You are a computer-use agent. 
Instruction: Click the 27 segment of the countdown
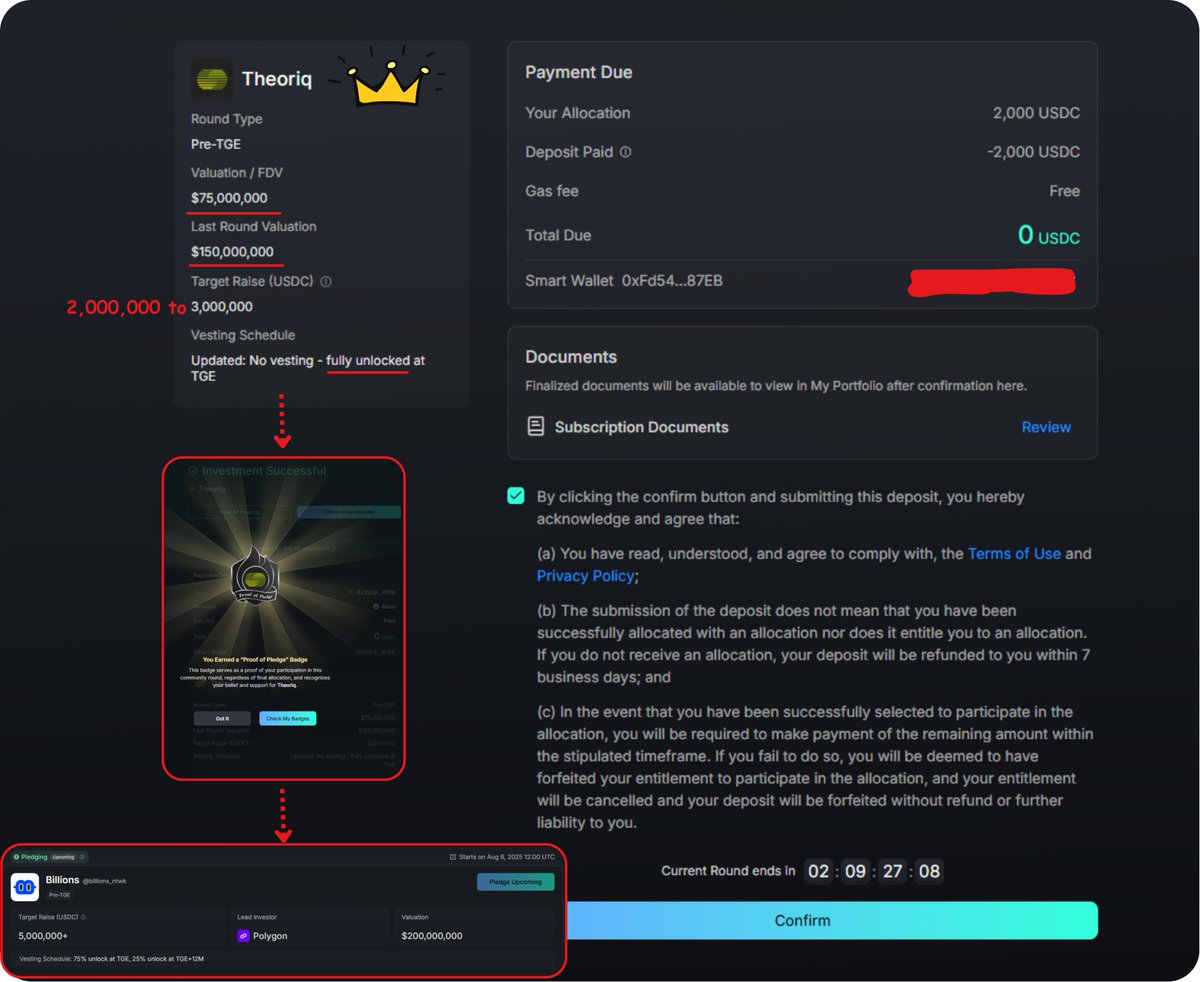tap(893, 871)
